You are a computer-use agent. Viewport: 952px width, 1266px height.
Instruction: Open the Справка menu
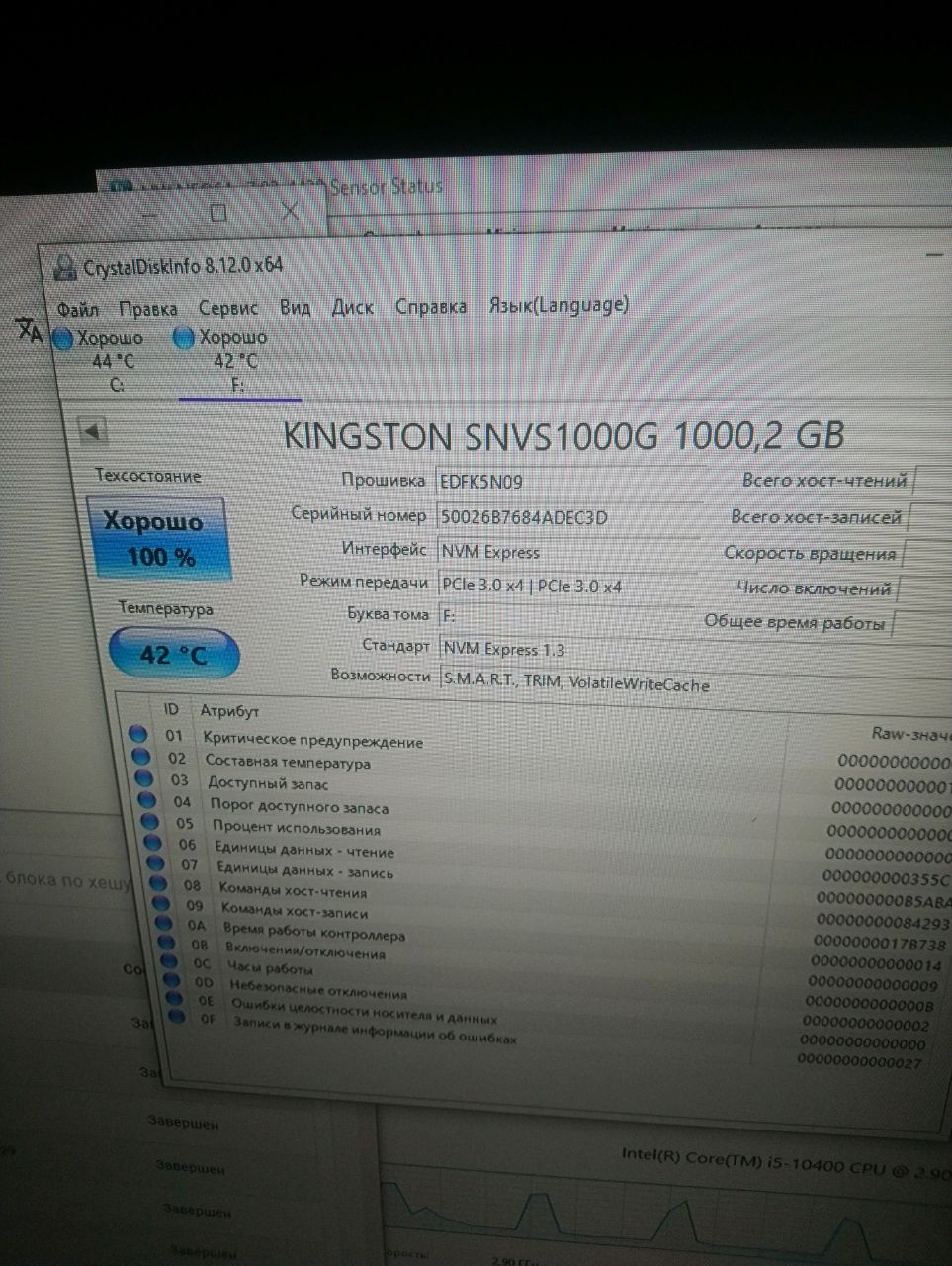(x=431, y=306)
